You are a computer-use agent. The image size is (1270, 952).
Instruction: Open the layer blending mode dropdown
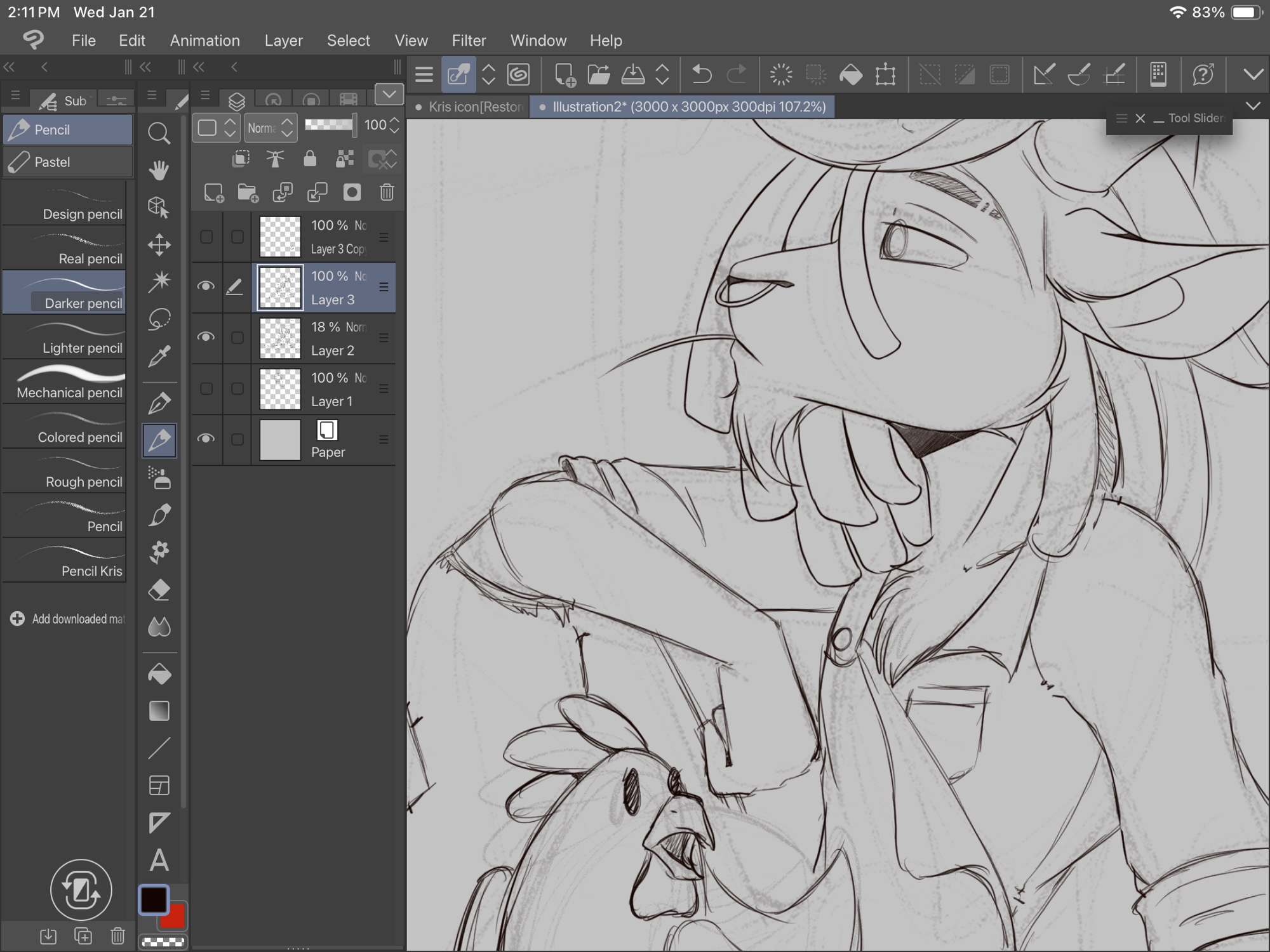tap(271, 128)
